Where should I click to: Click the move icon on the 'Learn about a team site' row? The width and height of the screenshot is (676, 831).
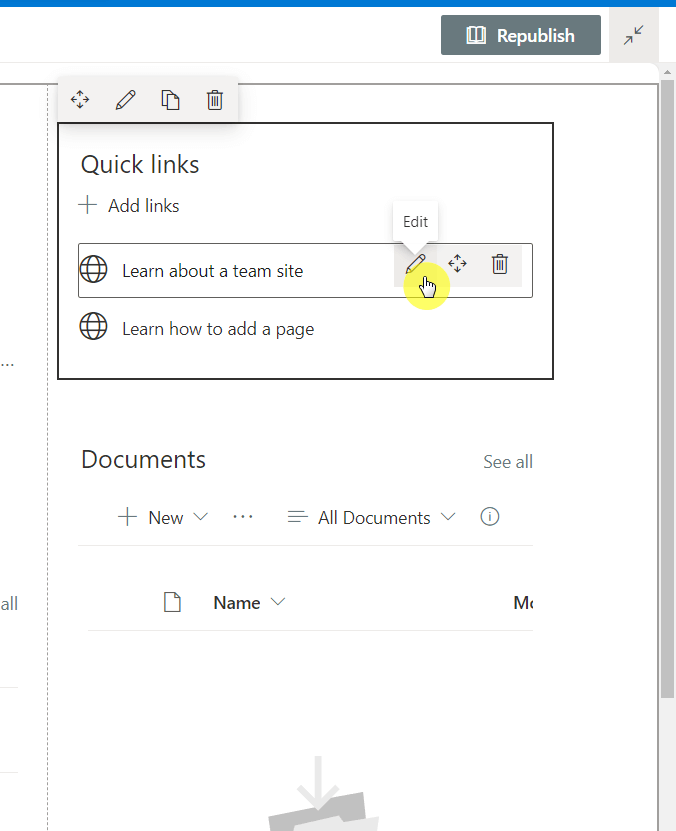tap(457, 263)
